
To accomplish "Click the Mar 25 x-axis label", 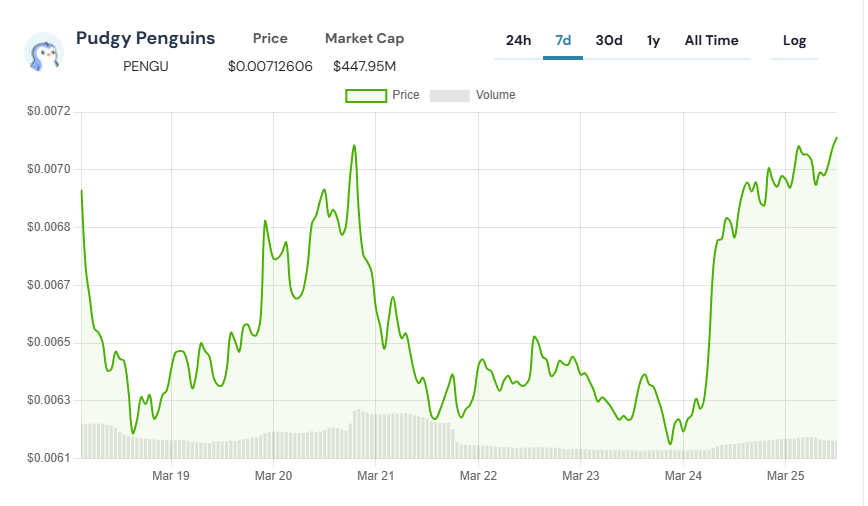I will pos(786,476).
